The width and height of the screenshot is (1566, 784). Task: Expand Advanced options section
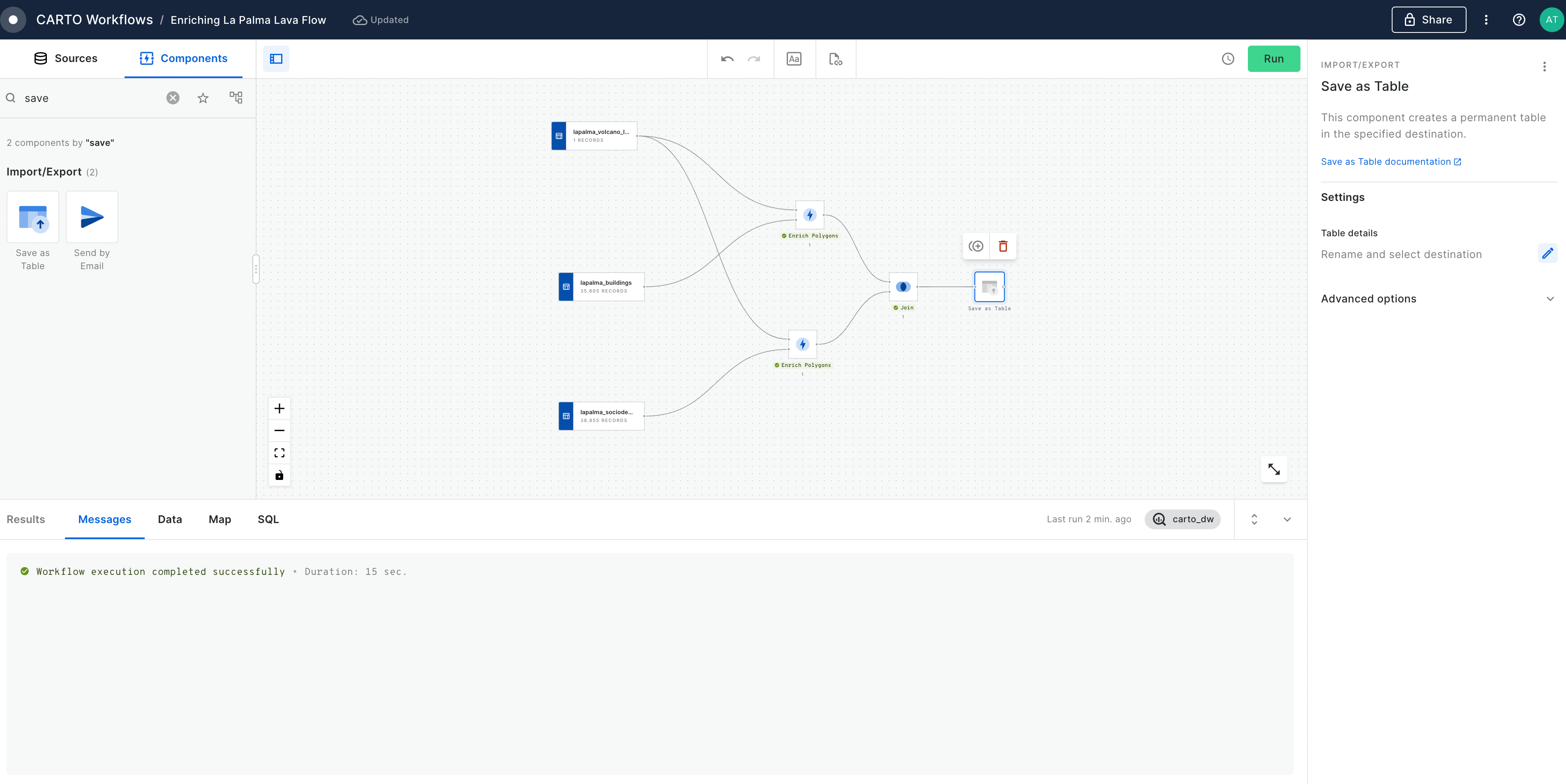pyautogui.click(x=1438, y=298)
